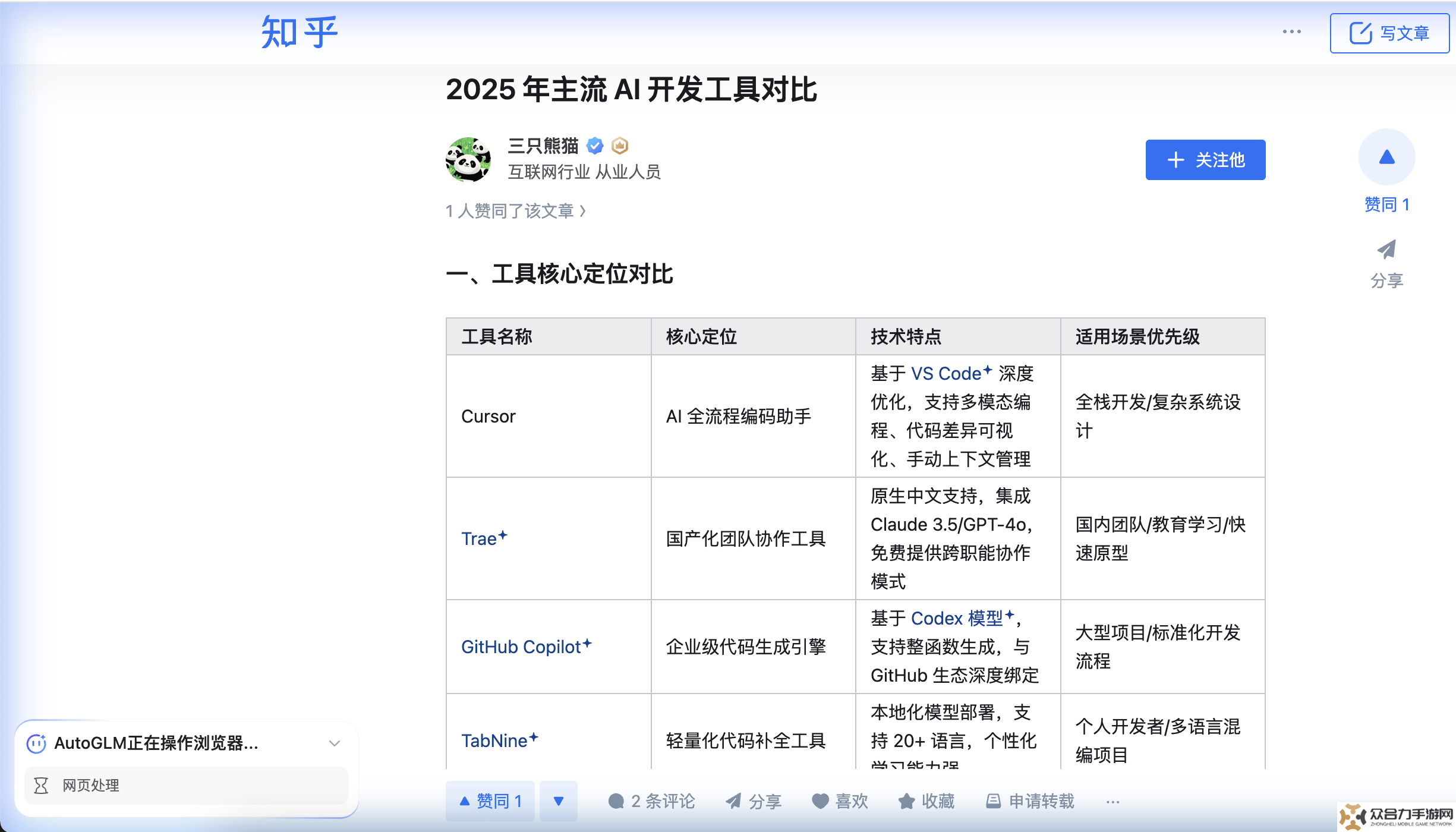
Task: Click bottom 赞同 1 upvote button
Action: (490, 801)
